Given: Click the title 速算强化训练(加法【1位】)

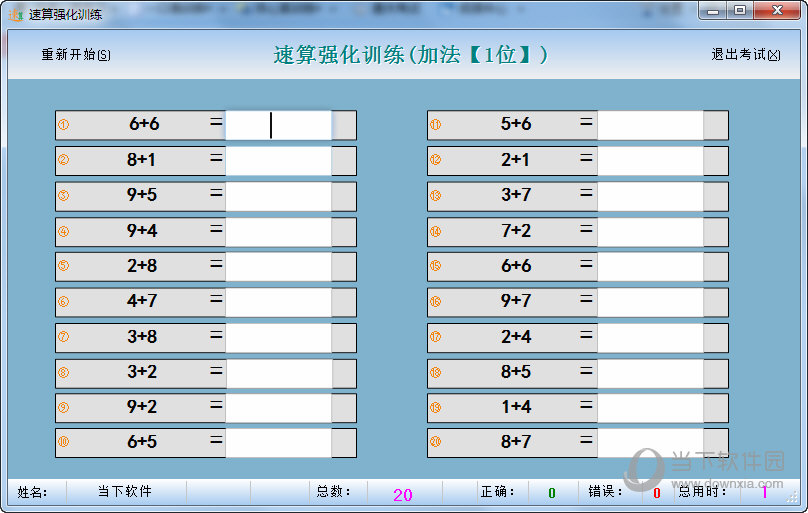Looking at the screenshot, I should (411, 55).
